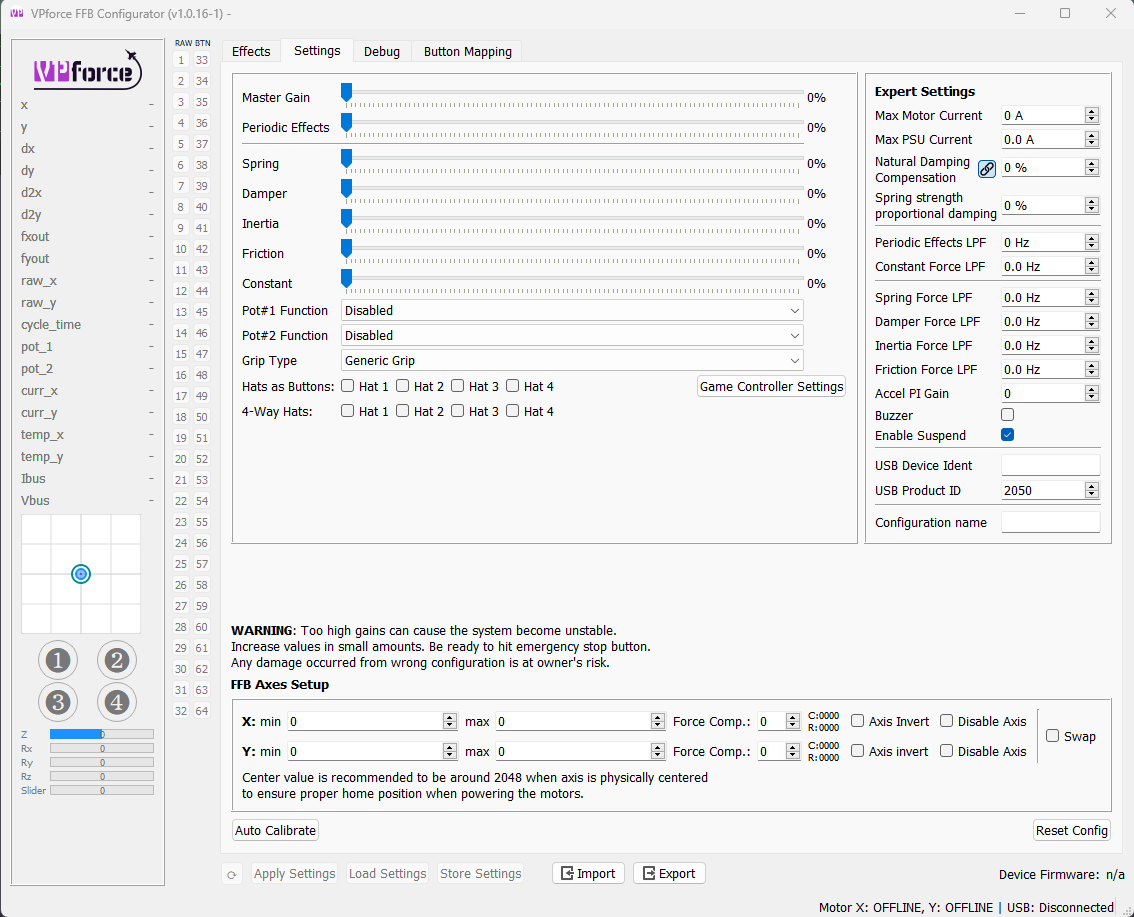The height and width of the screenshot is (917, 1134).
Task: Click round joystick button 1
Action: click(58, 660)
